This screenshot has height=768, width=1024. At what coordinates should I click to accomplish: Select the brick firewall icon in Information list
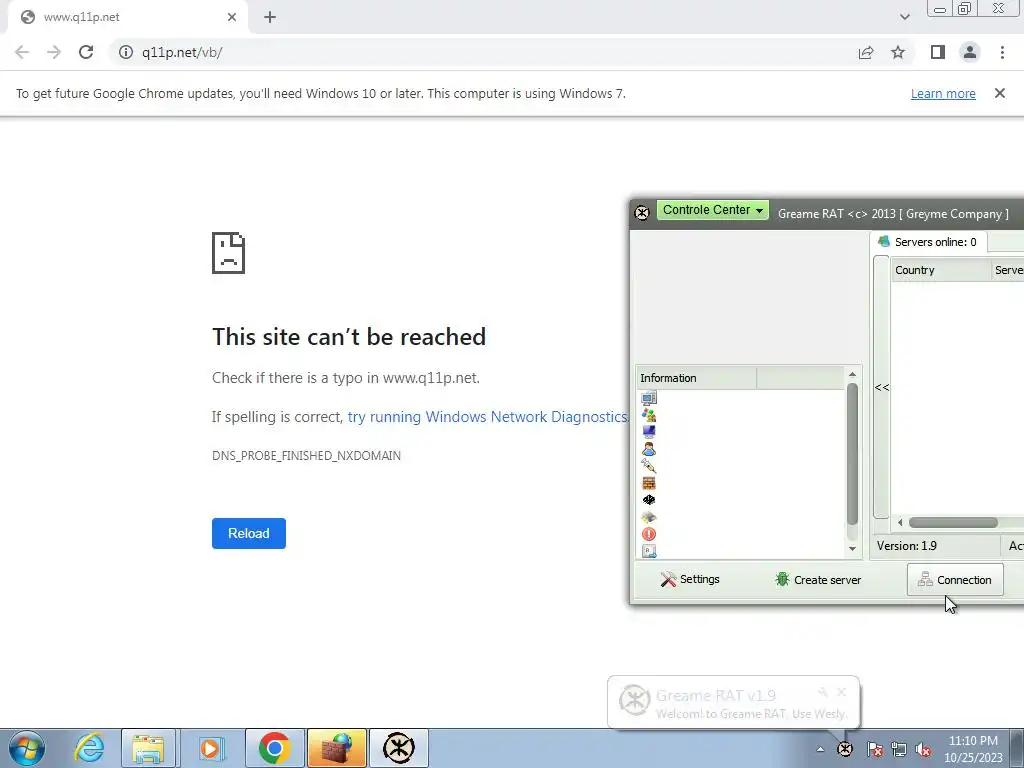coord(648,483)
